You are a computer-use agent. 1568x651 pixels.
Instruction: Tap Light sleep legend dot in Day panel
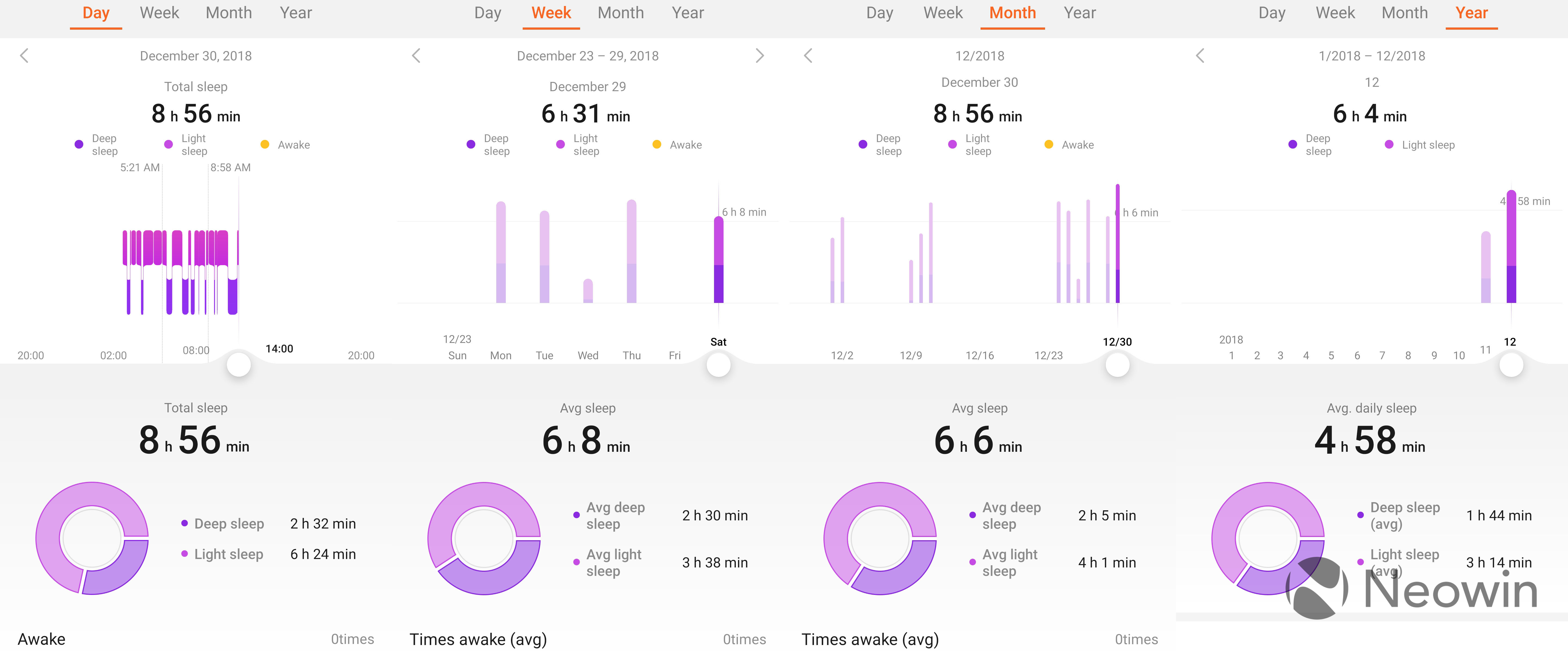click(x=169, y=145)
